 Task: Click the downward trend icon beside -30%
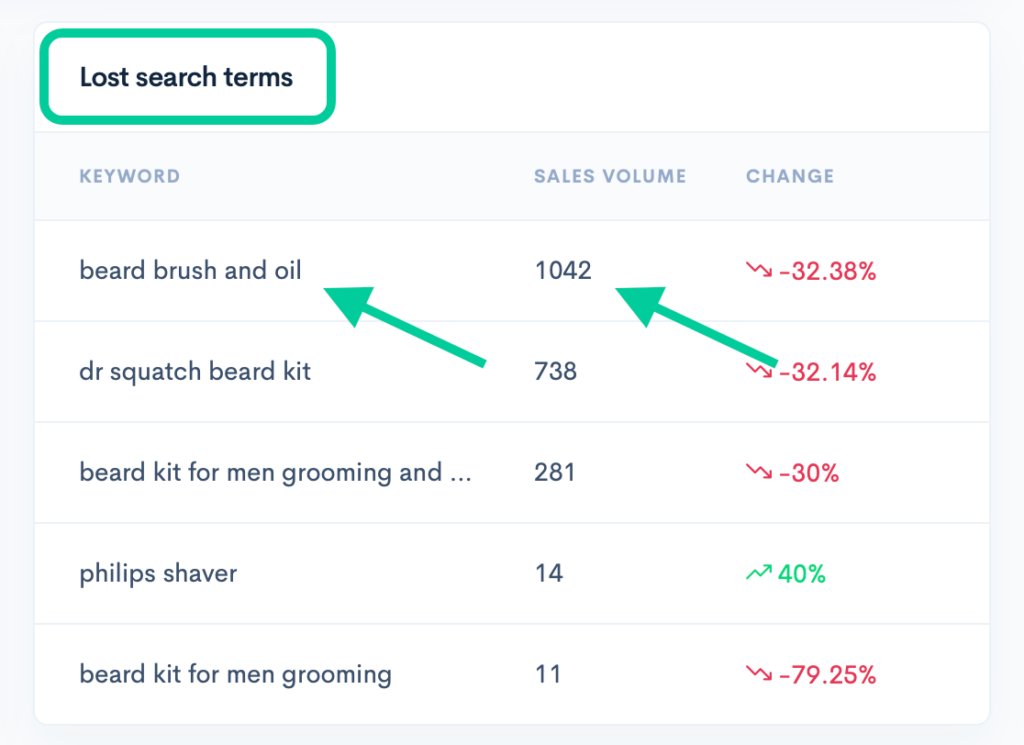coord(759,471)
